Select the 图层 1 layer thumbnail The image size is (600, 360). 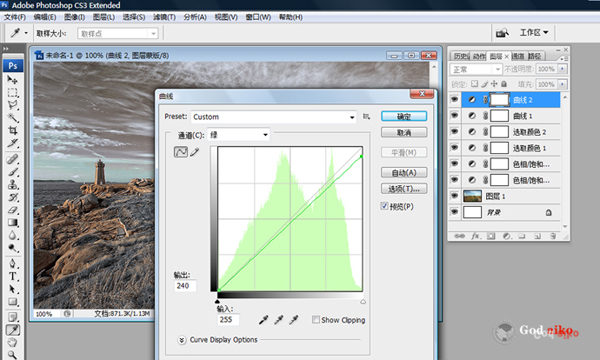pyautogui.click(x=472, y=196)
